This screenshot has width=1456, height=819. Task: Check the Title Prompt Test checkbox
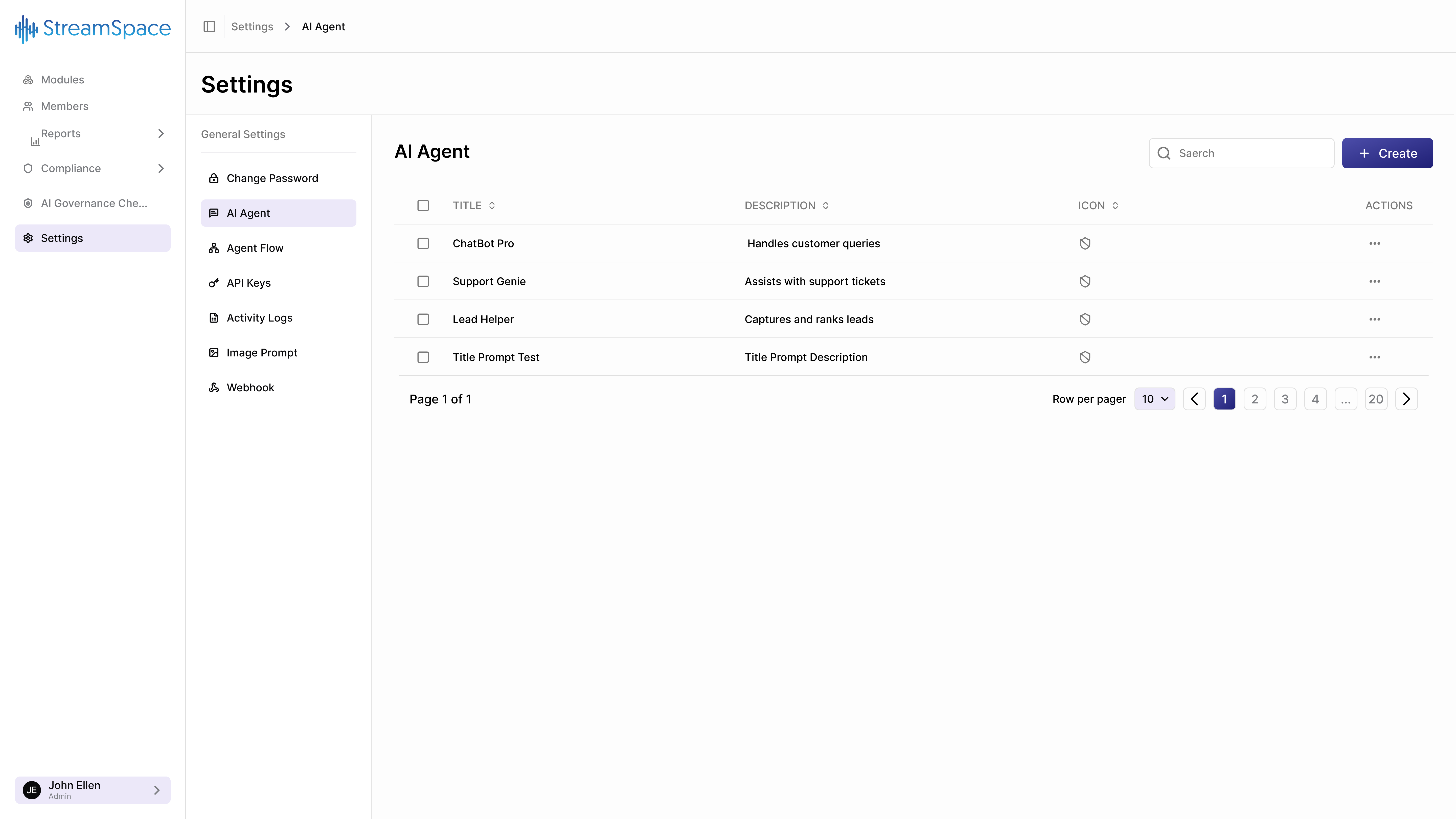(x=423, y=357)
